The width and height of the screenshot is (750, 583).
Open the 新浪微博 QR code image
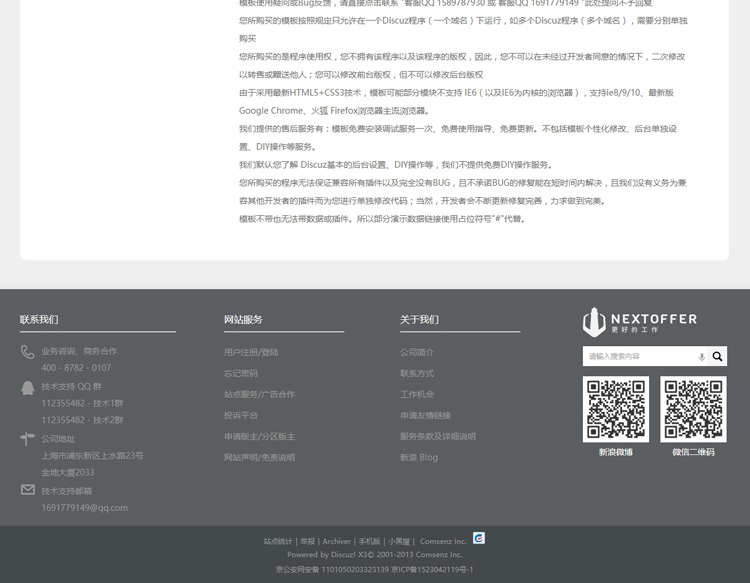pos(615,409)
